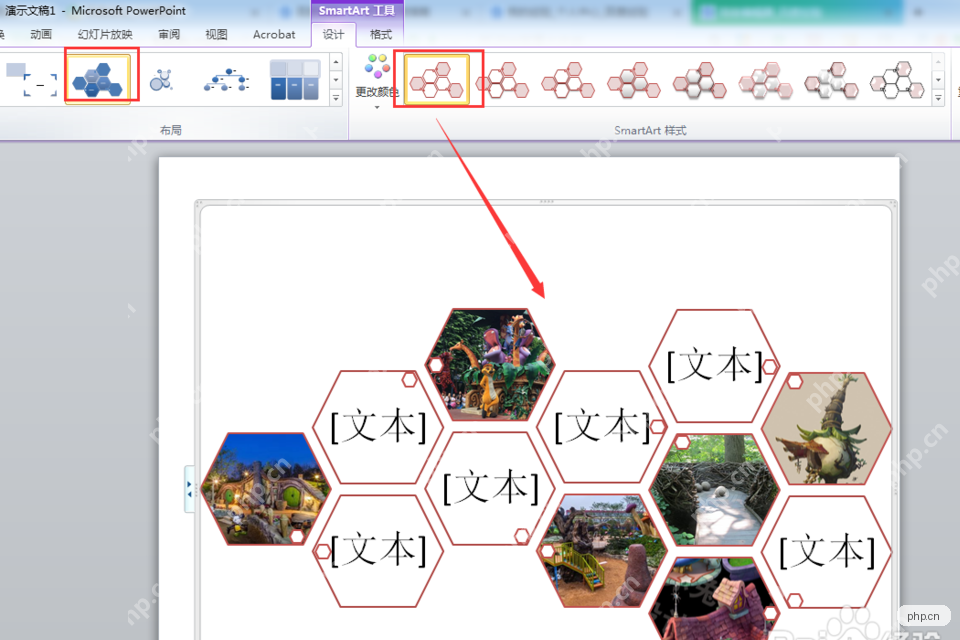Open the Animations tab
Screen dimensions: 960x640
pyautogui.click(x=41, y=34)
